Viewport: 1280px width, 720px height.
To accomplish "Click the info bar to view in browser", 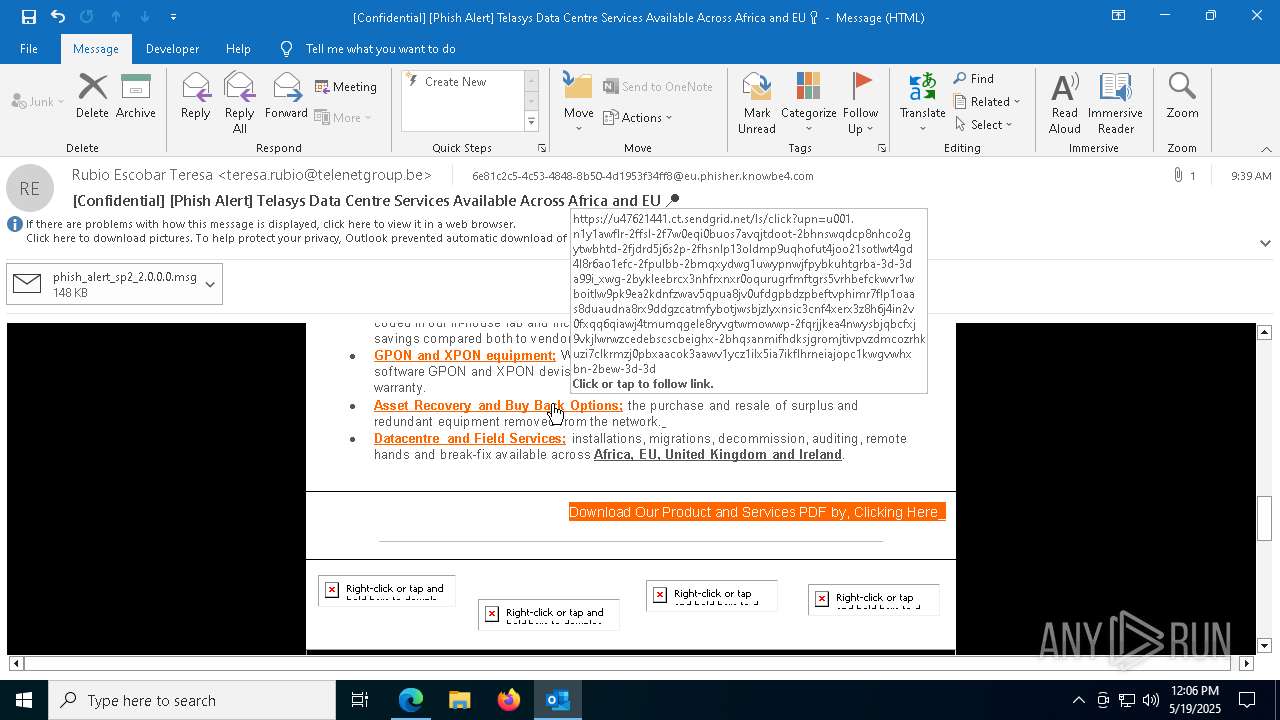I will pyautogui.click(x=270, y=224).
